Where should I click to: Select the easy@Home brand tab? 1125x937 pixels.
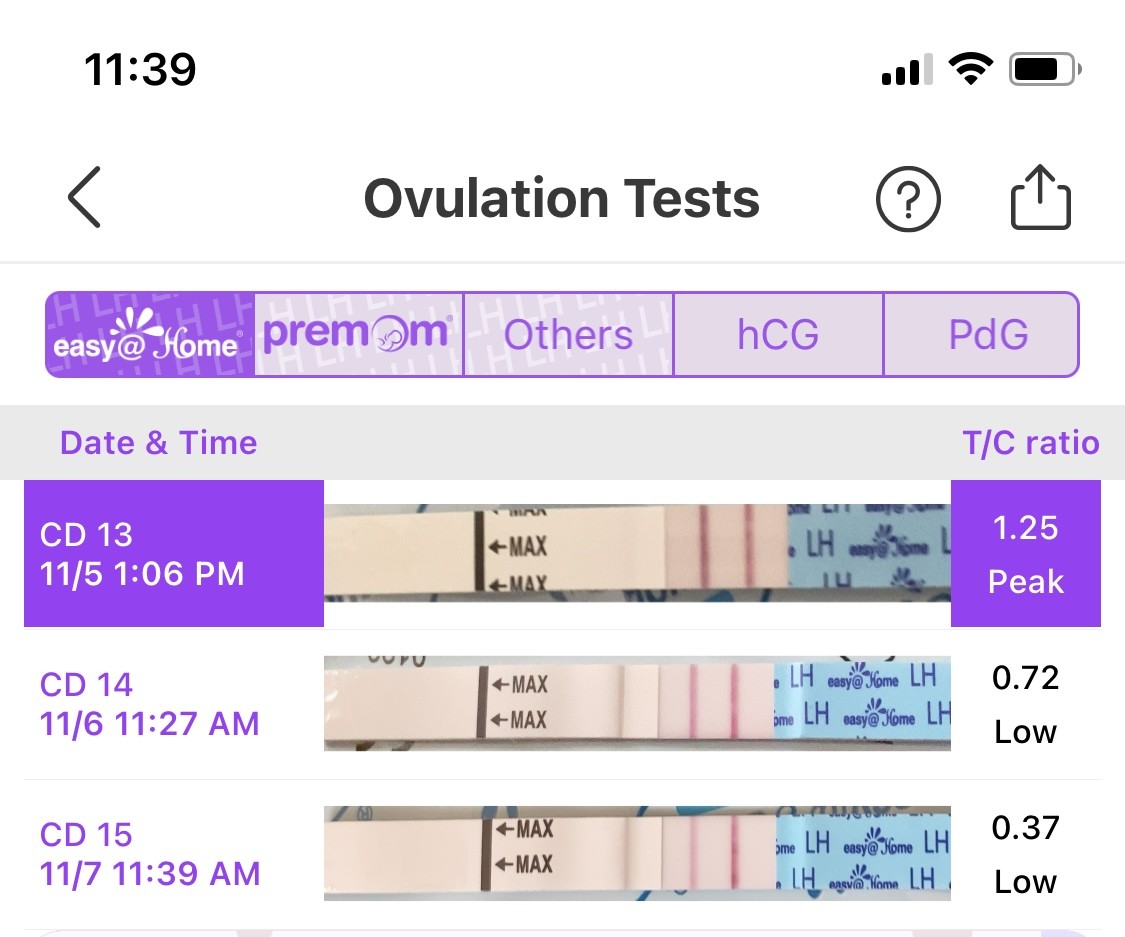[x=150, y=335]
